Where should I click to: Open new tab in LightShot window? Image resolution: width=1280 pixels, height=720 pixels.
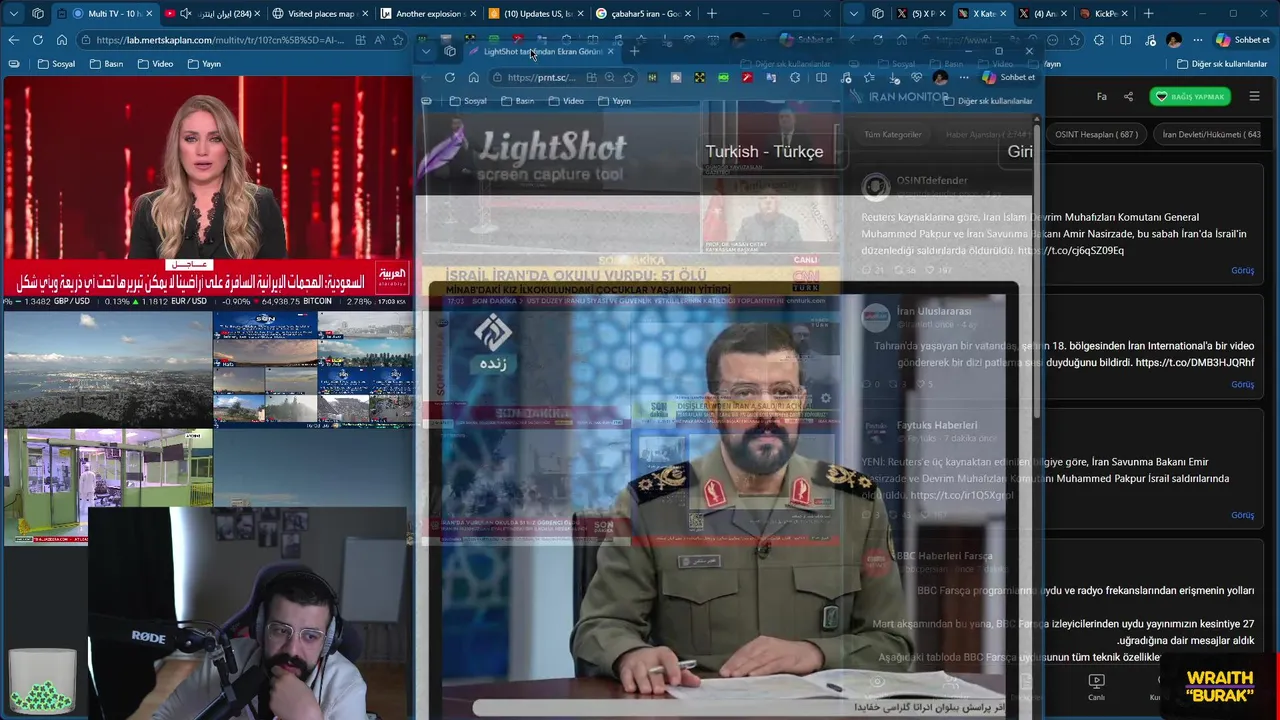click(x=634, y=51)
